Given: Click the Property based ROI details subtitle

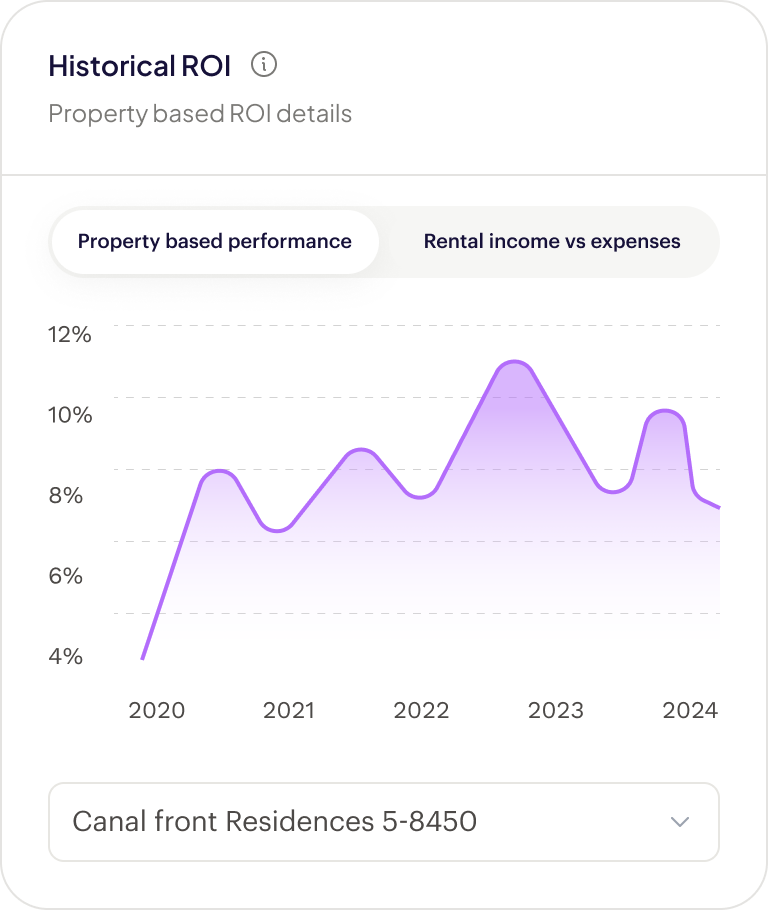Looking at the screenshot, I should click(200, 114).
